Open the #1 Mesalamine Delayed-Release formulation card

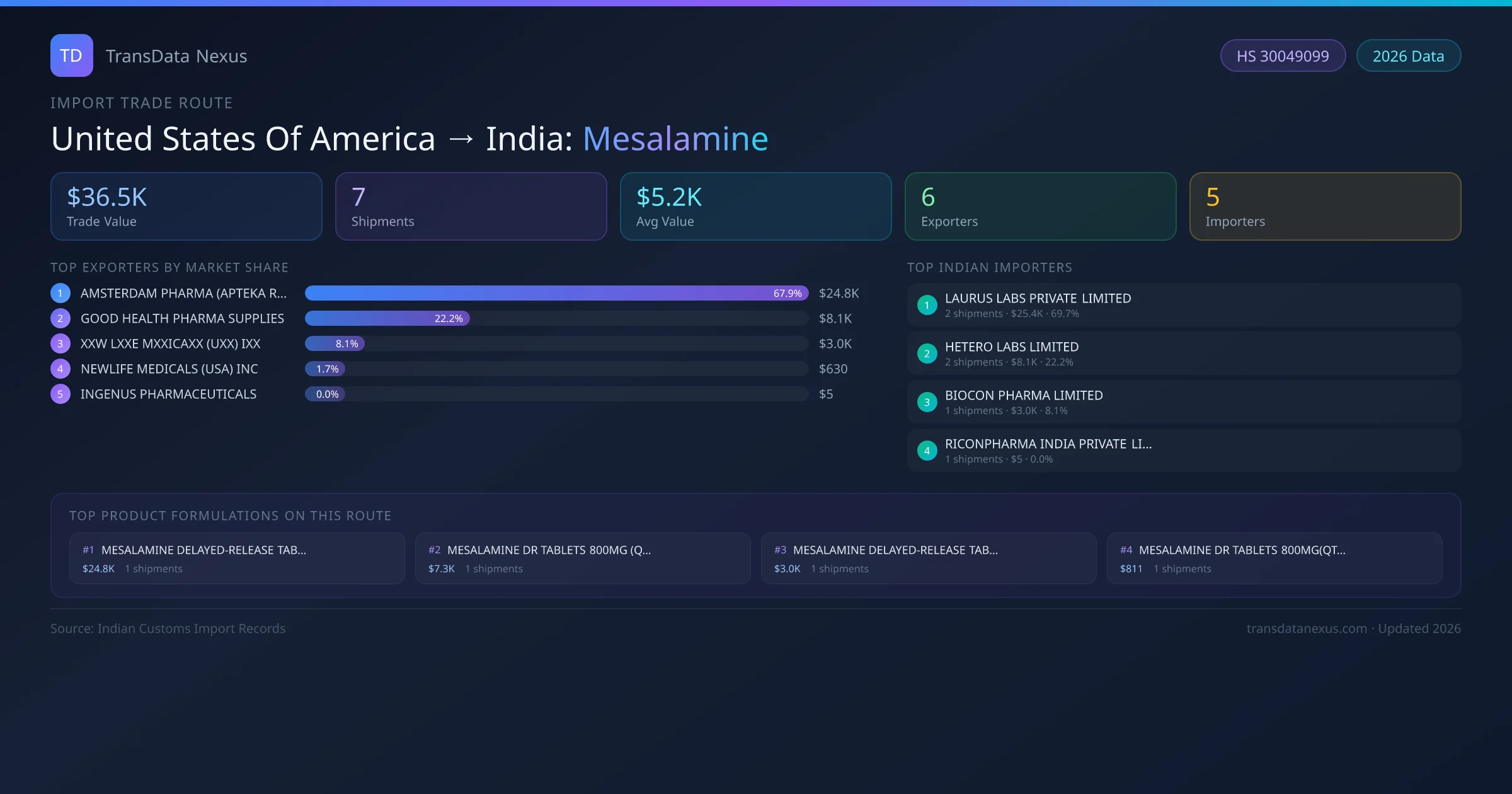tap(237, 558)
